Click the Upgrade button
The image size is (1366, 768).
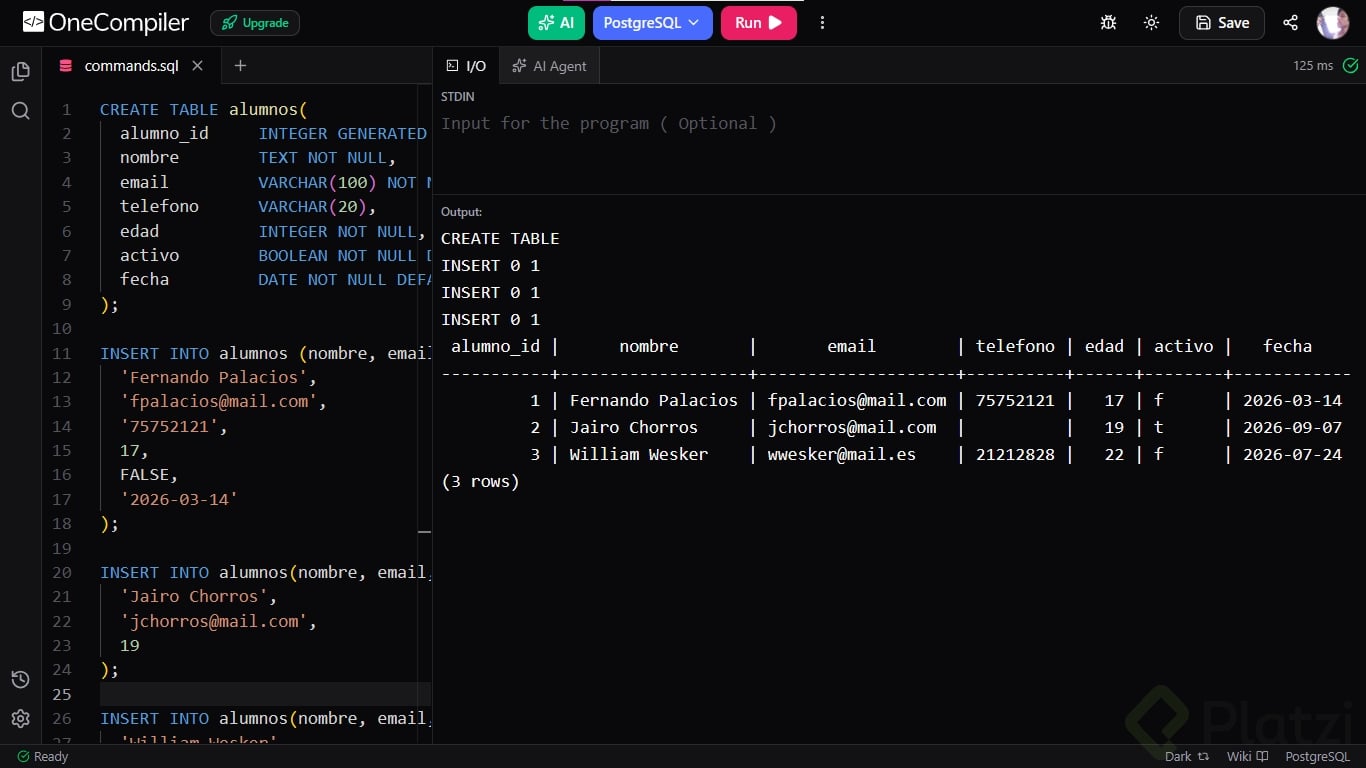pos(255,22)
